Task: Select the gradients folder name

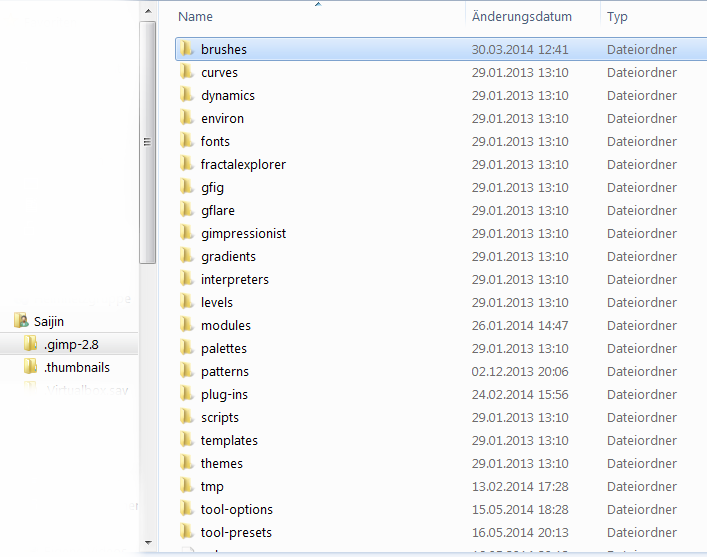Action: click(228, 257)
